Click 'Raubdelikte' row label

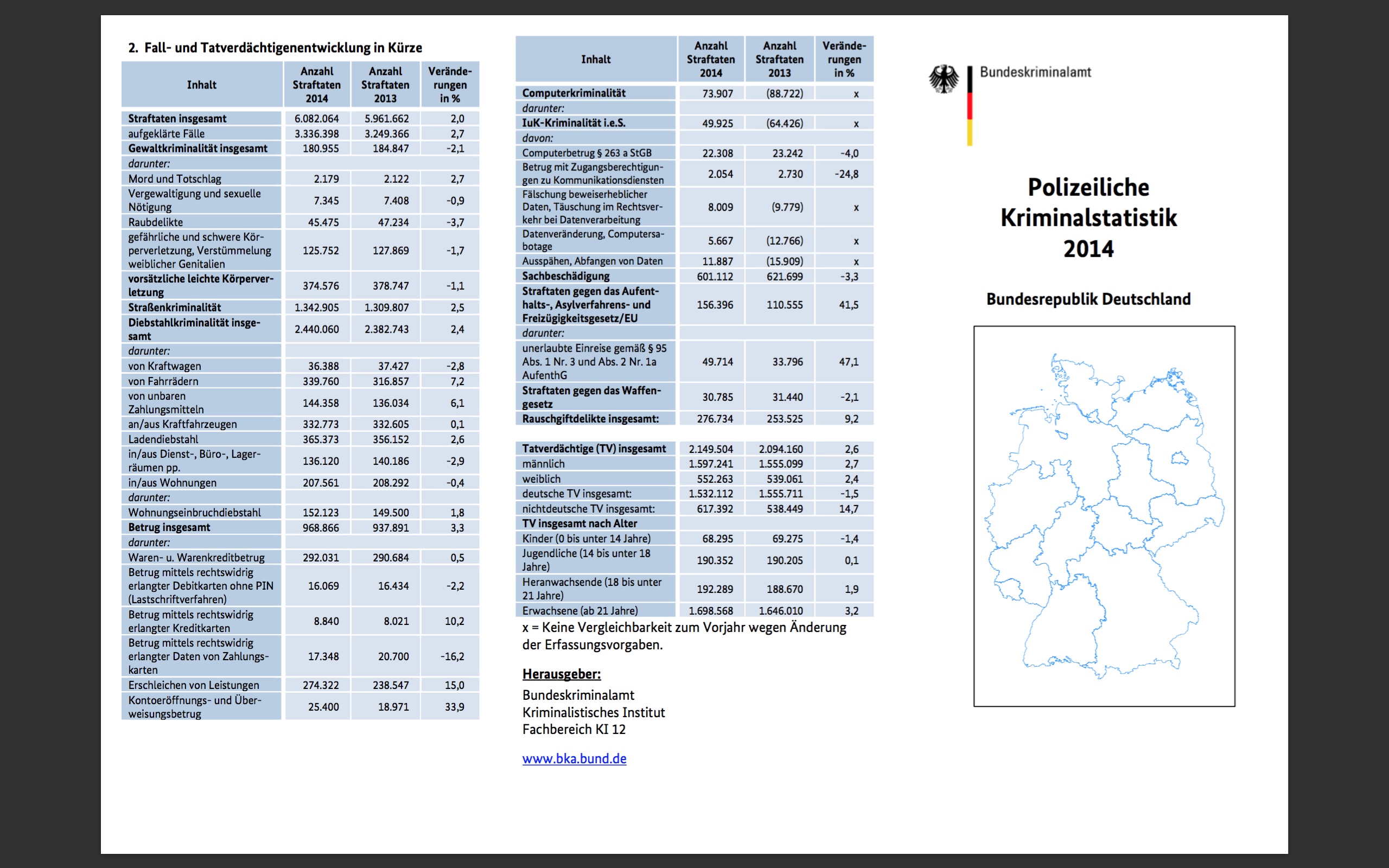click(x=156, y=222)
